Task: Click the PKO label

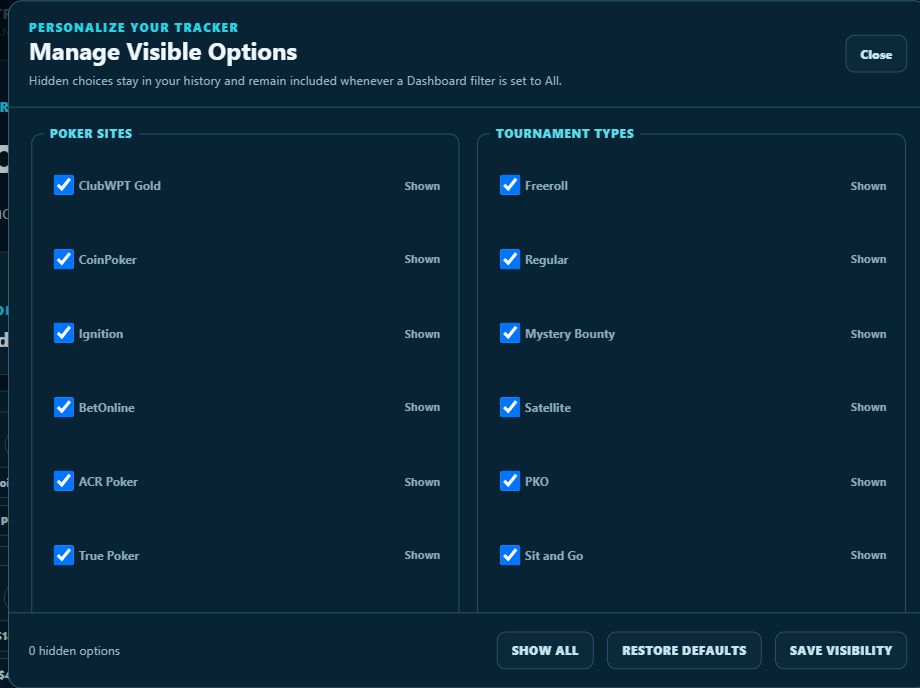Action: [x=537, y=481]
